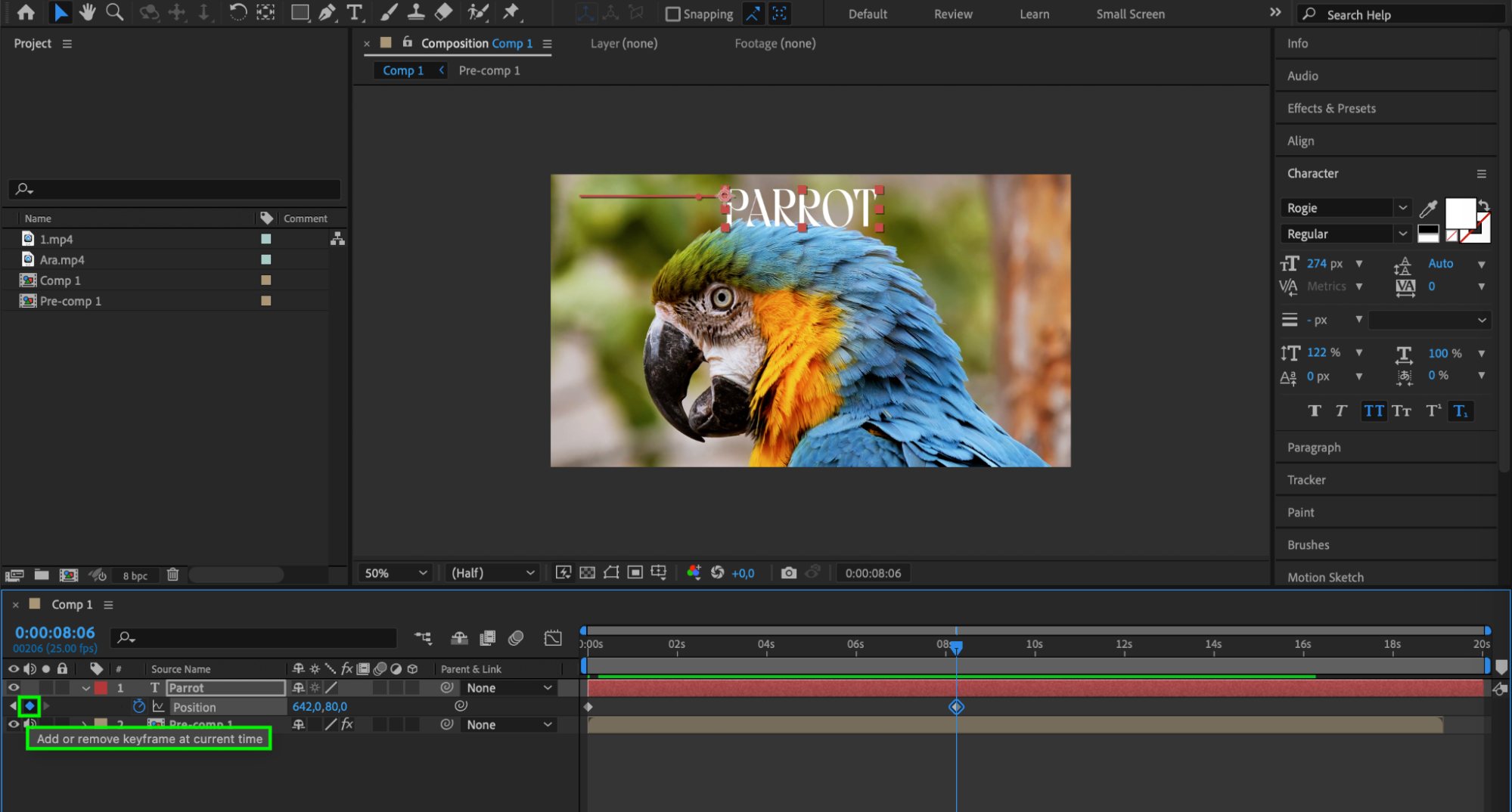Viewport: 1512px width, 812px height.
Task: Switch to the Pre-comp 1 tab
Action: tap(489, 70)
